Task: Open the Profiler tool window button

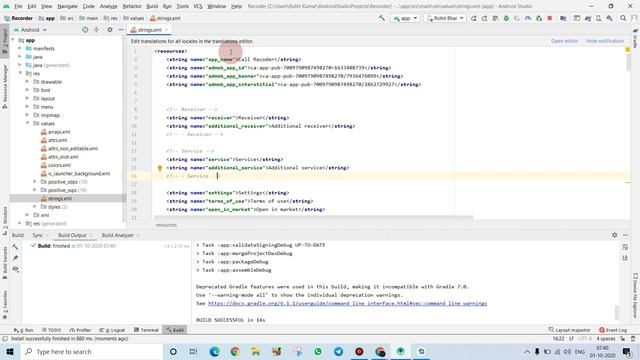Action: [x=80, y=330]
